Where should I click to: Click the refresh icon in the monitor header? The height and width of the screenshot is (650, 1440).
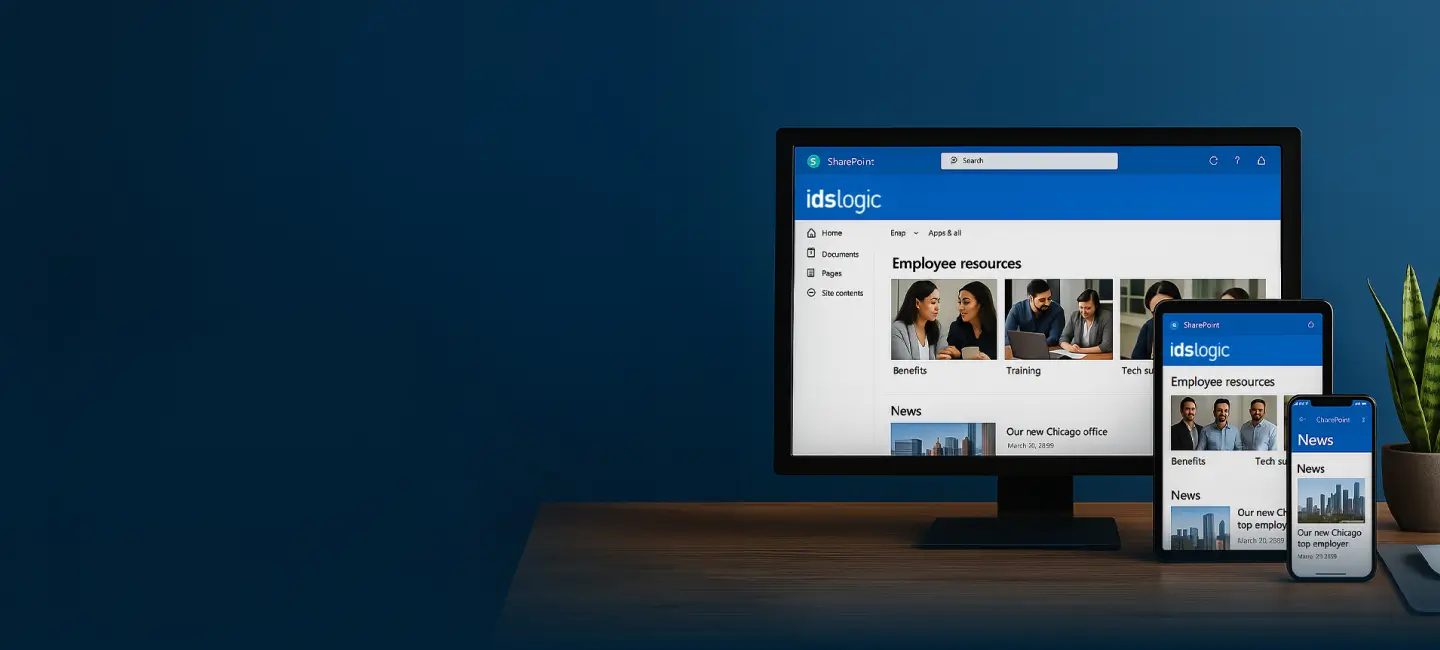point(1214,161)
